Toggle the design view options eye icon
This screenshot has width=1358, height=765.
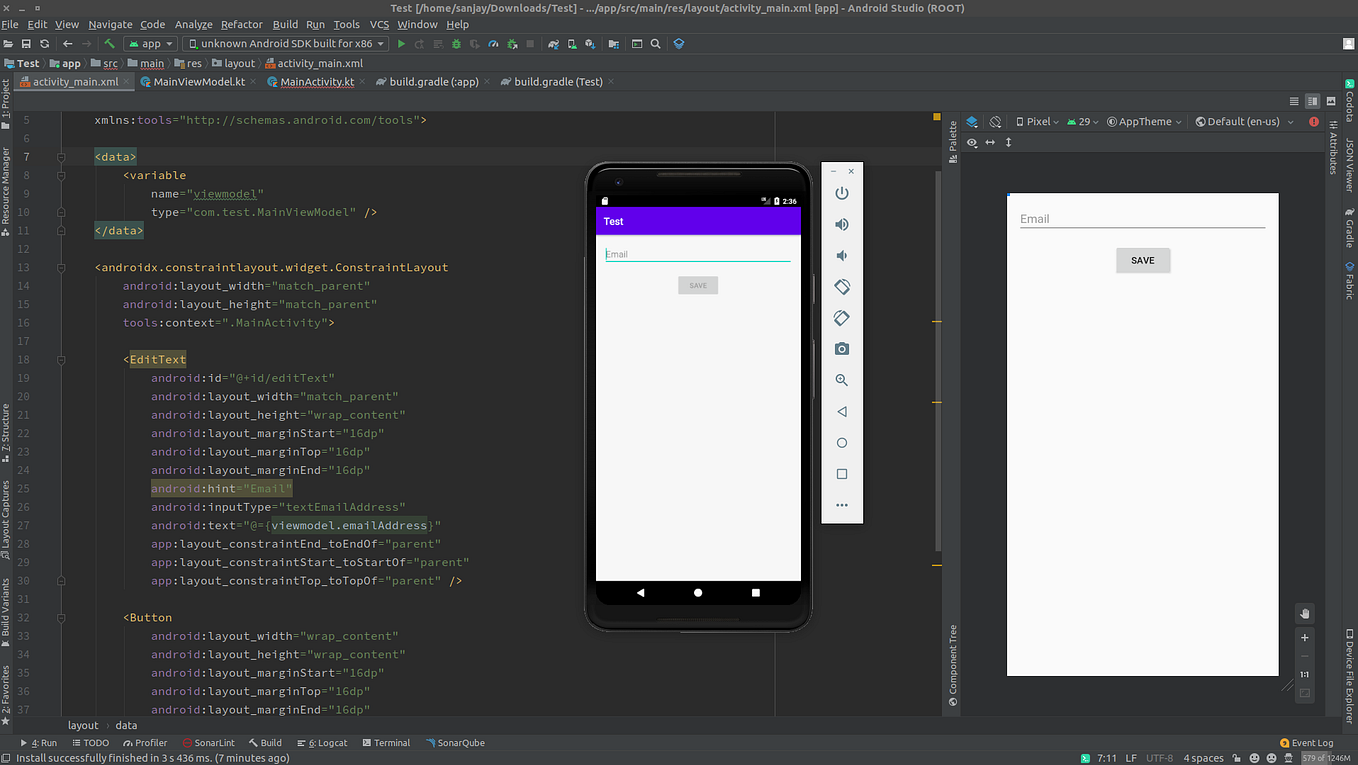(972, 143)
